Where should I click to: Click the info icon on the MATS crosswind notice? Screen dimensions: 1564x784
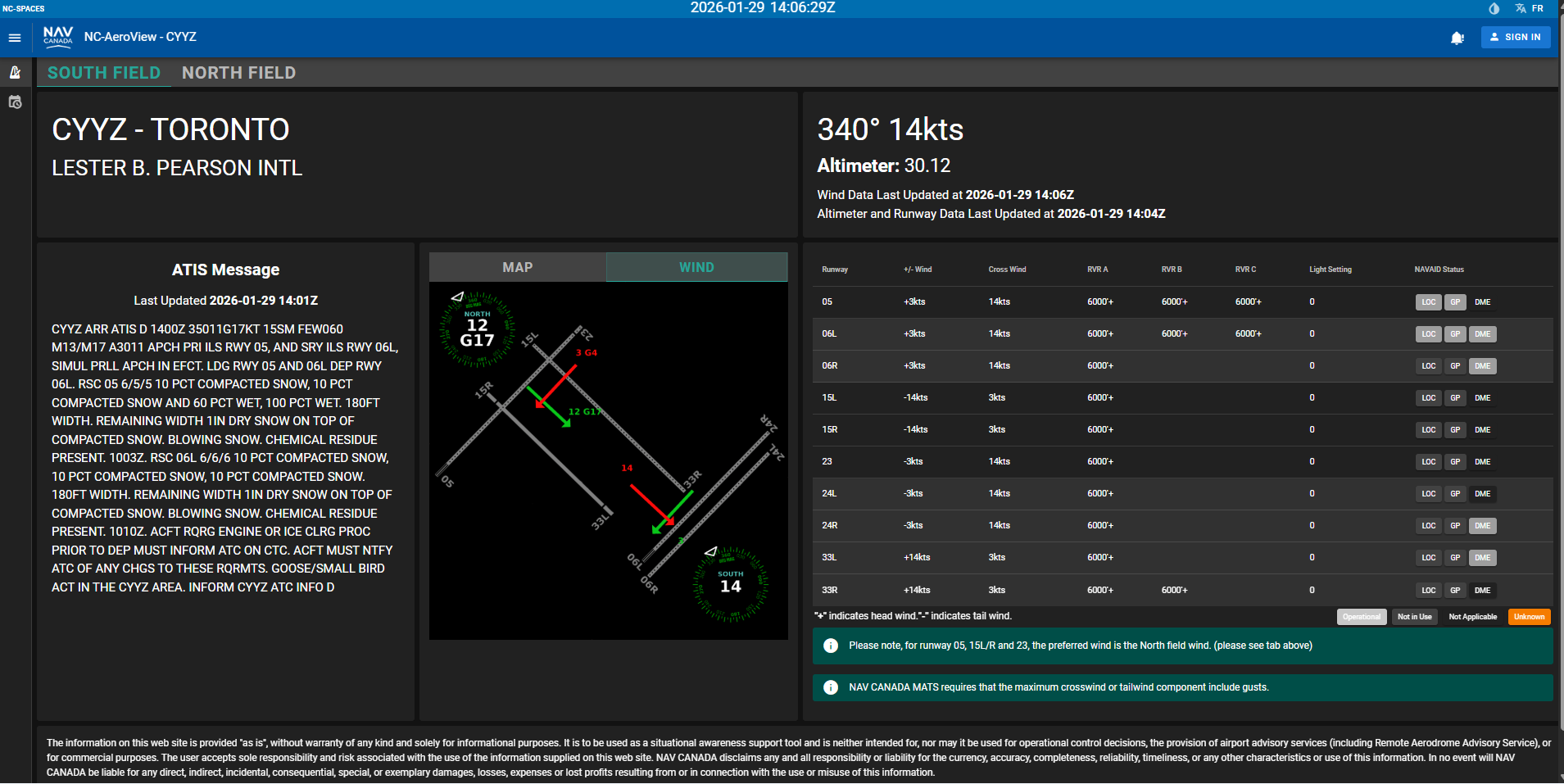(x=831, y=687)
